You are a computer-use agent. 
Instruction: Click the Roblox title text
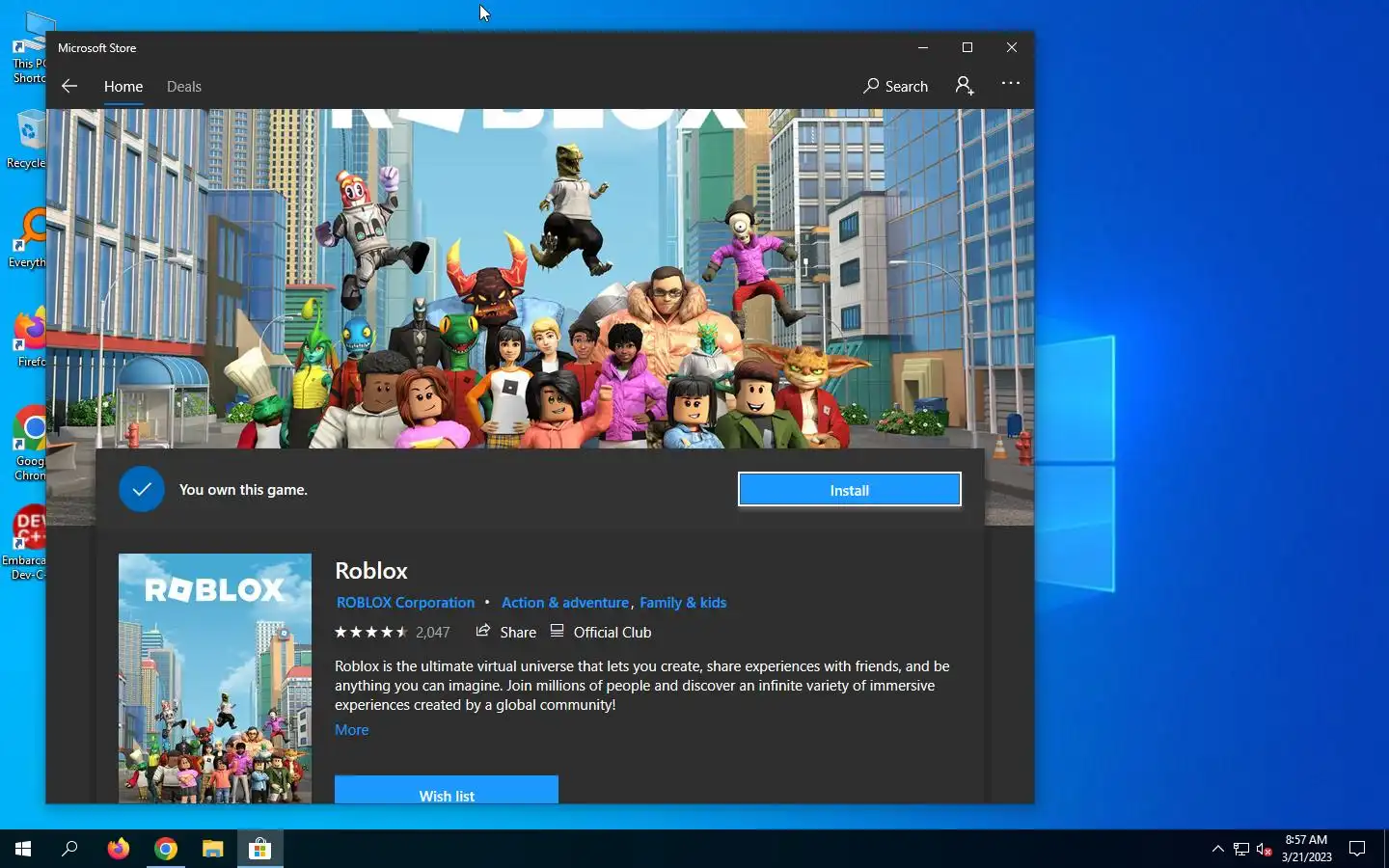click(371, 571)
